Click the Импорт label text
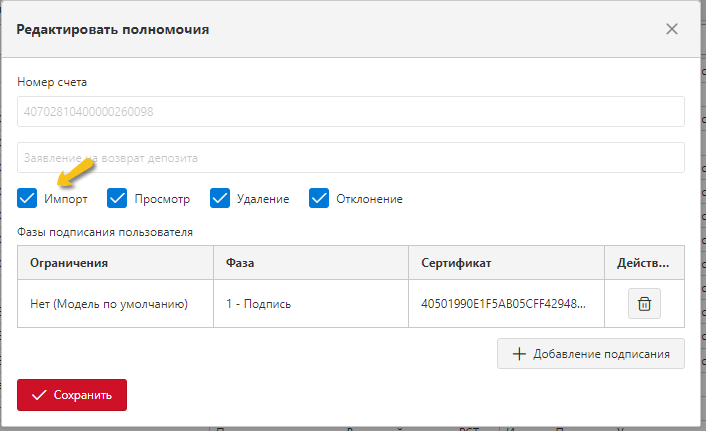 pyautogui.click(x=66, y=199)
